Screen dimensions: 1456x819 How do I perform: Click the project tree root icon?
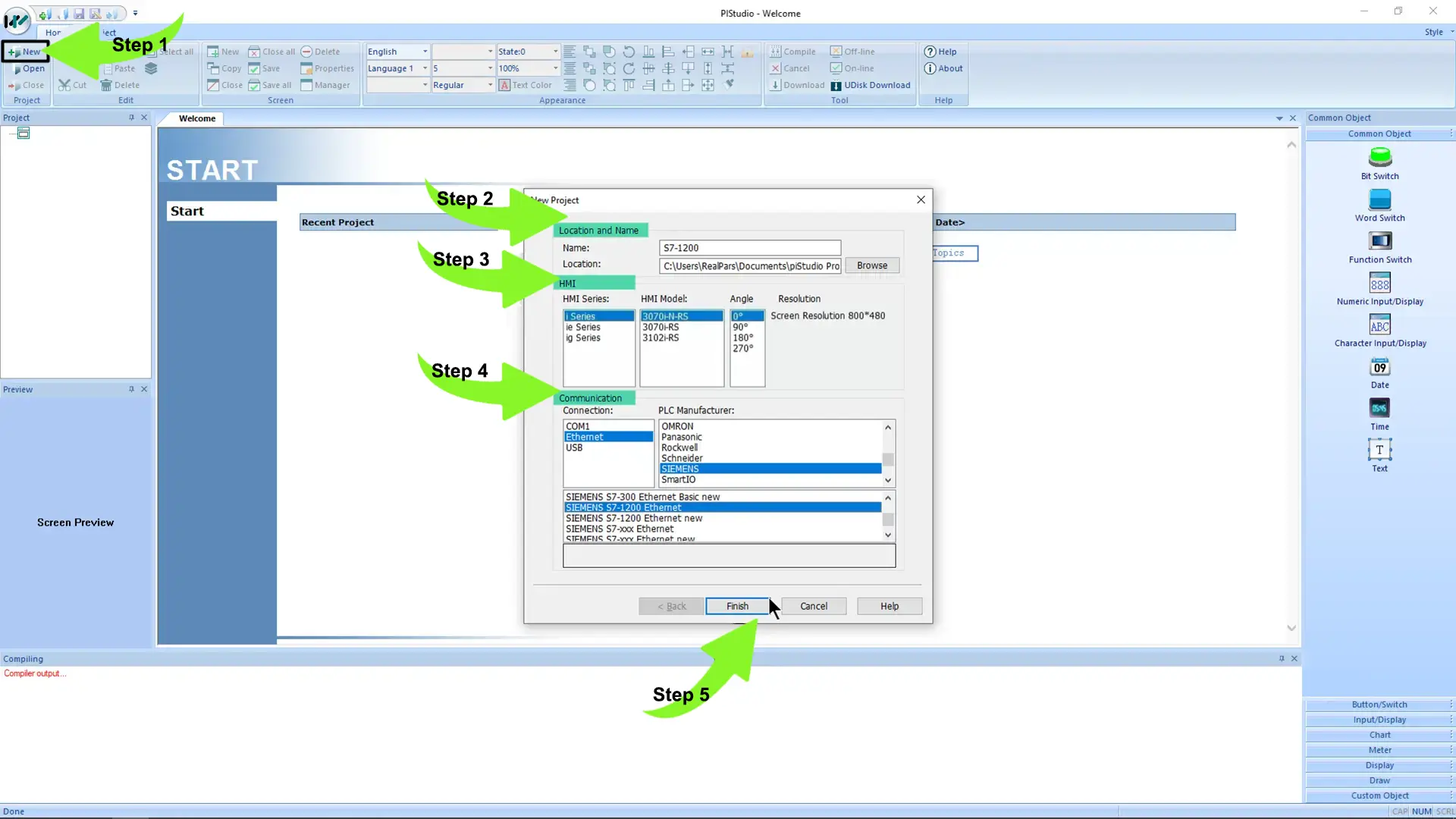click(x=24, y=133)
